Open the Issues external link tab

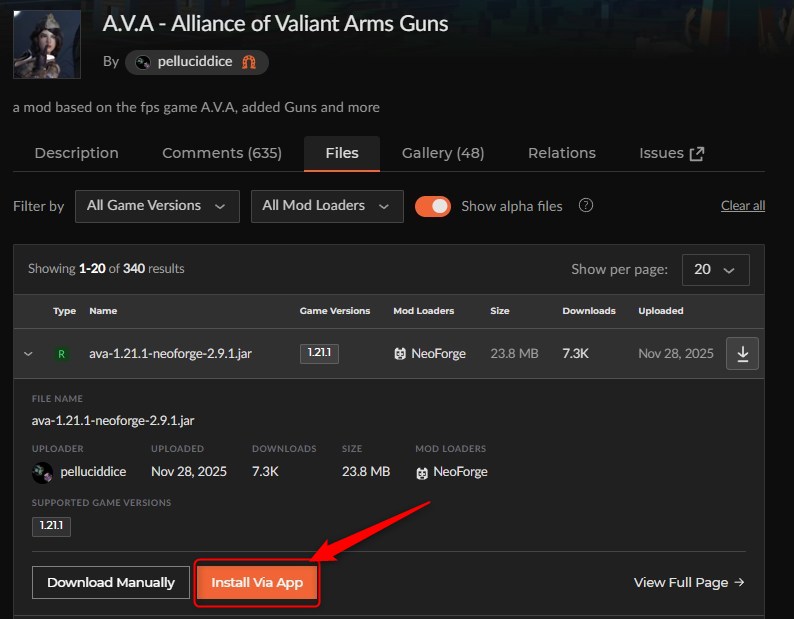671,153
